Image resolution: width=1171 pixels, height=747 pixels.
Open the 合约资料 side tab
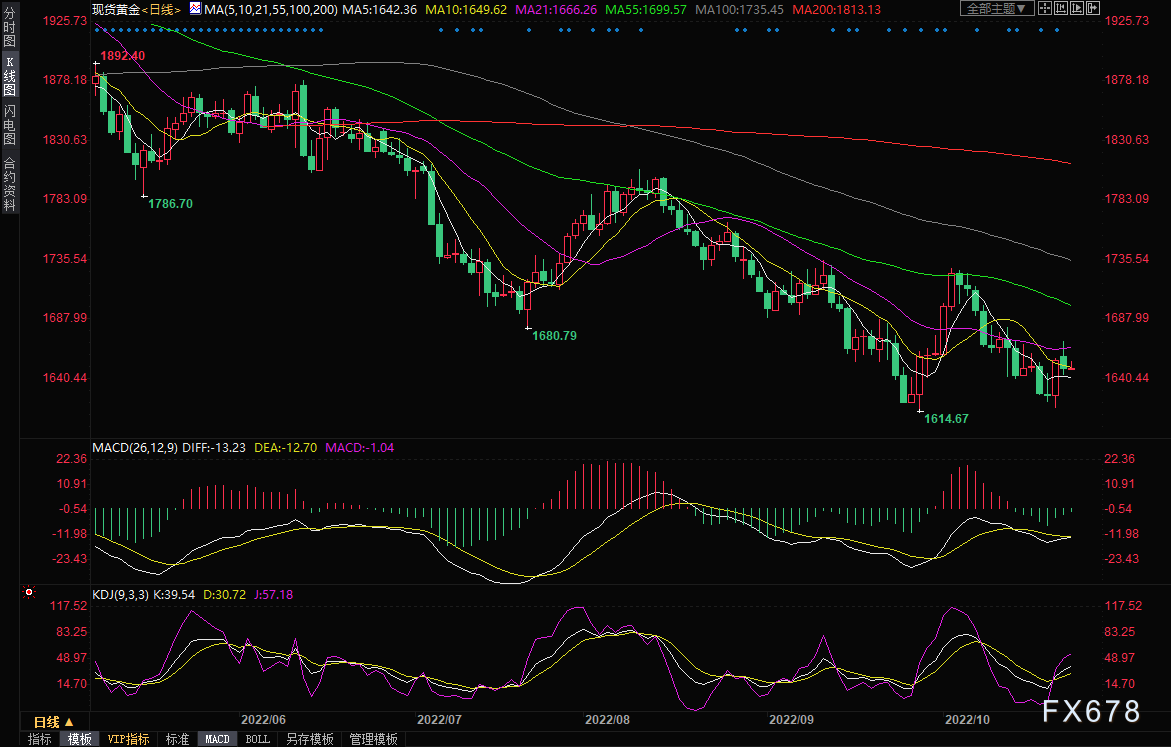click(x=9, y=184)
